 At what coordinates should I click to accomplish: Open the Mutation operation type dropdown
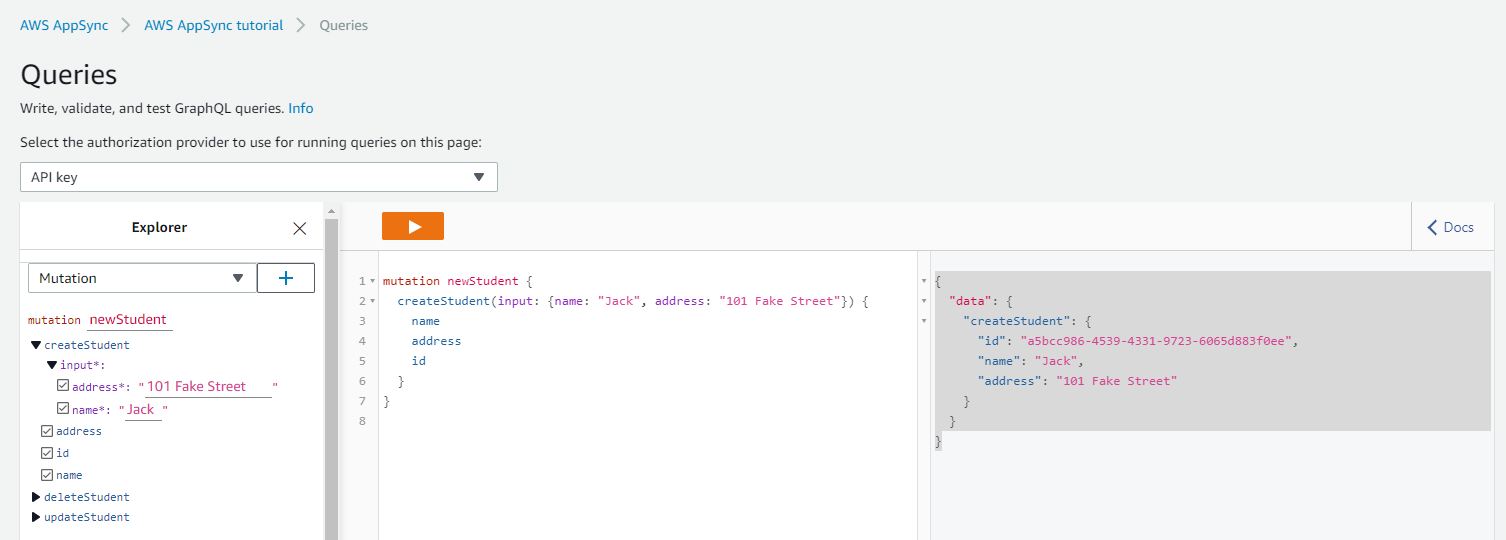(141, 278)
